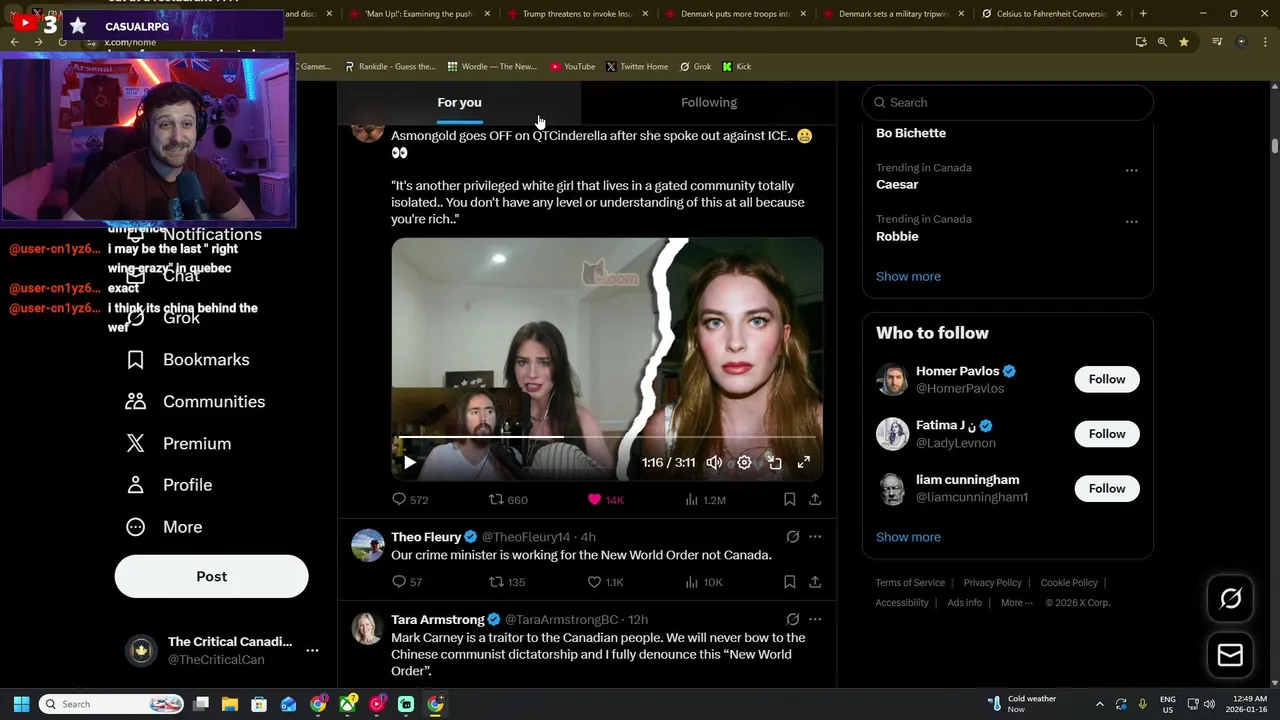Open Kick bookmark in bookmarks bar
The height and width of the screenshot is (720, 1280).
click(x=736, y=67)
